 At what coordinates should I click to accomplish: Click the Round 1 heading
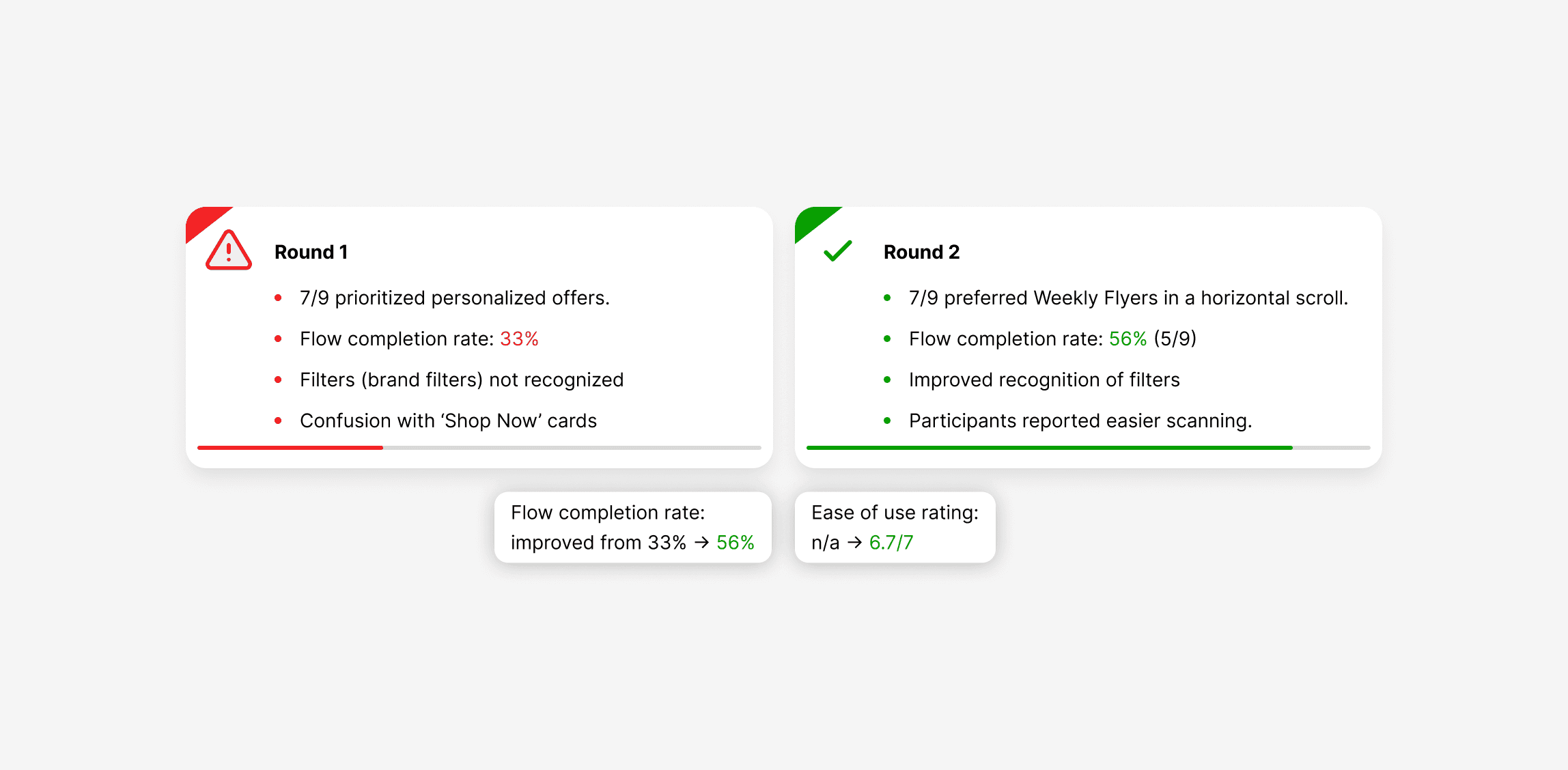(x=311, y=252)
